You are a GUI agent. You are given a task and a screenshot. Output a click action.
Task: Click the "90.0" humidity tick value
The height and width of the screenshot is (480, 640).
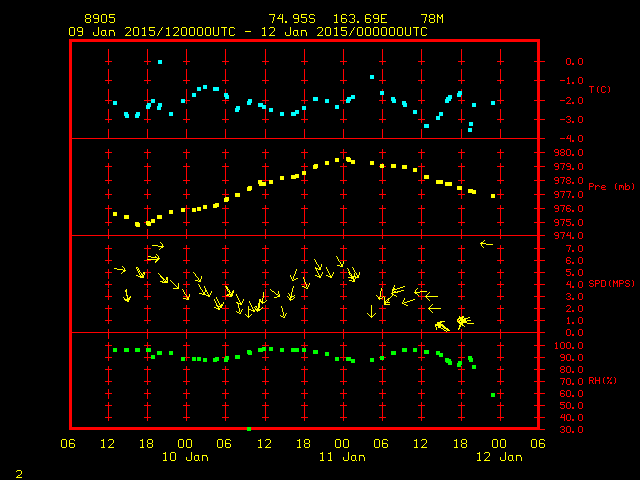[571, 358]
